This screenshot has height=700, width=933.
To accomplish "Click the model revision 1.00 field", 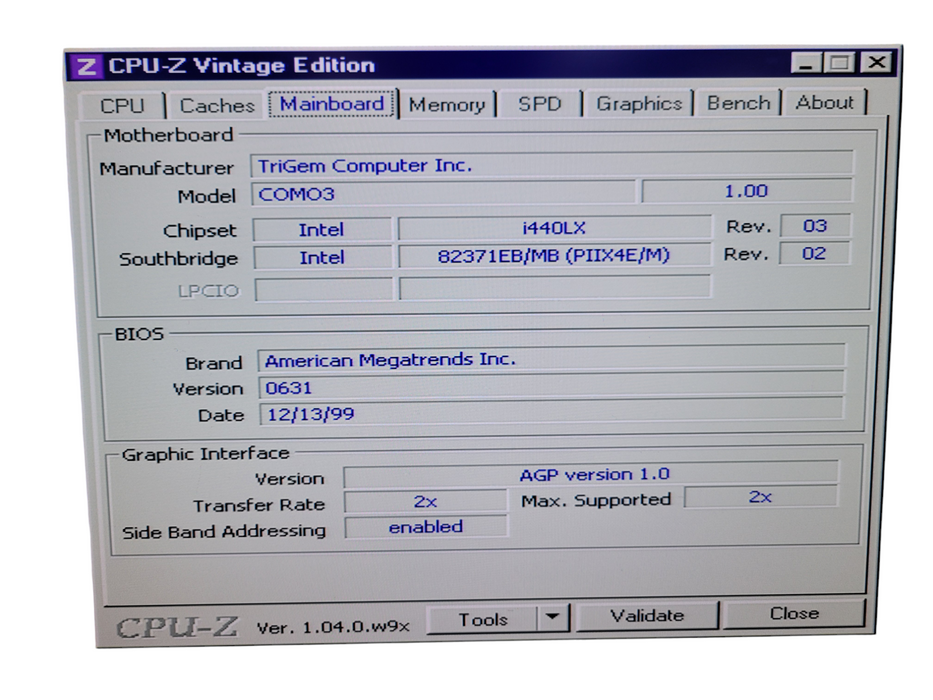I will click(747, 191).
